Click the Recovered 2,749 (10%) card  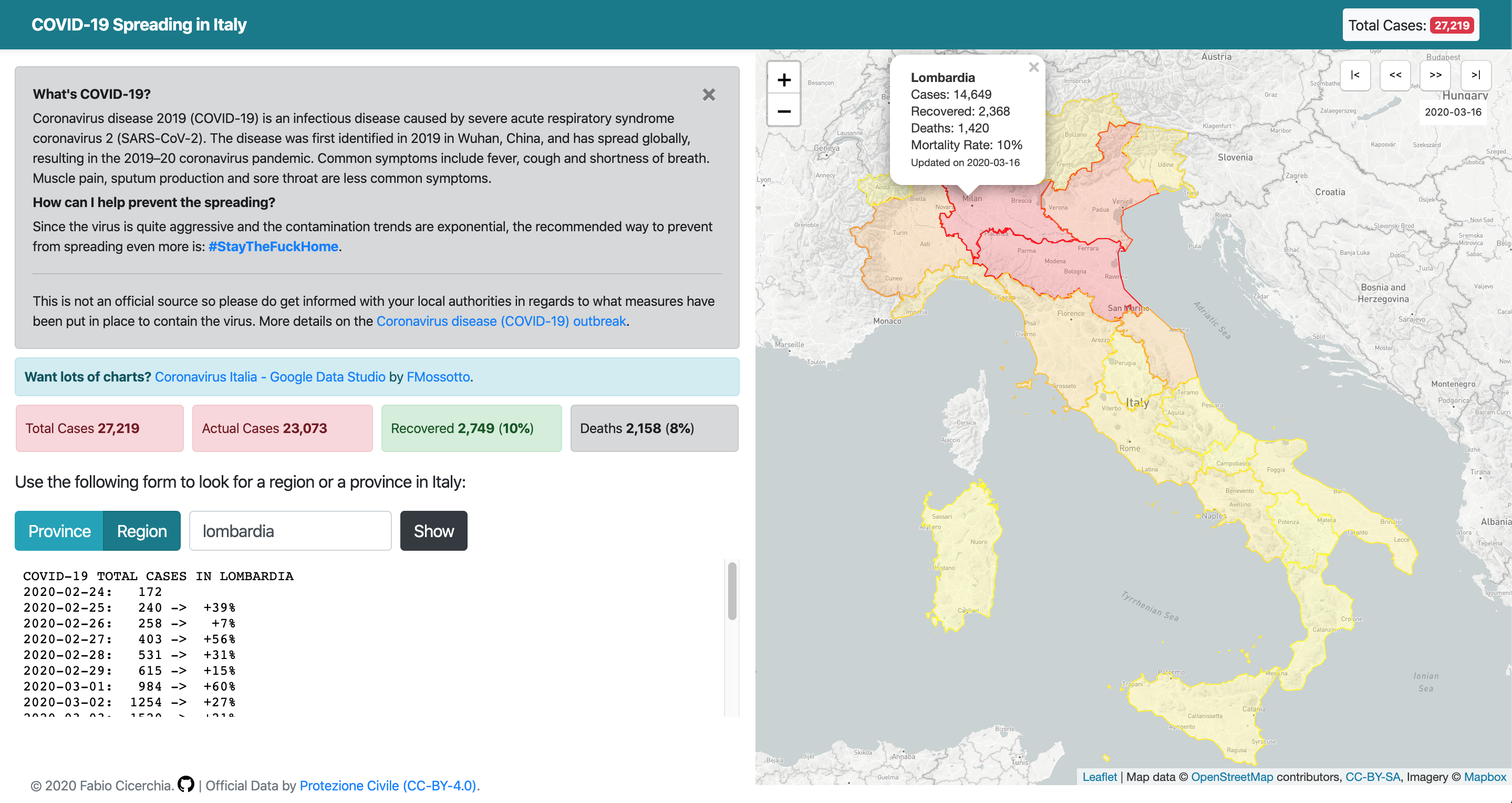pos(471,428)
